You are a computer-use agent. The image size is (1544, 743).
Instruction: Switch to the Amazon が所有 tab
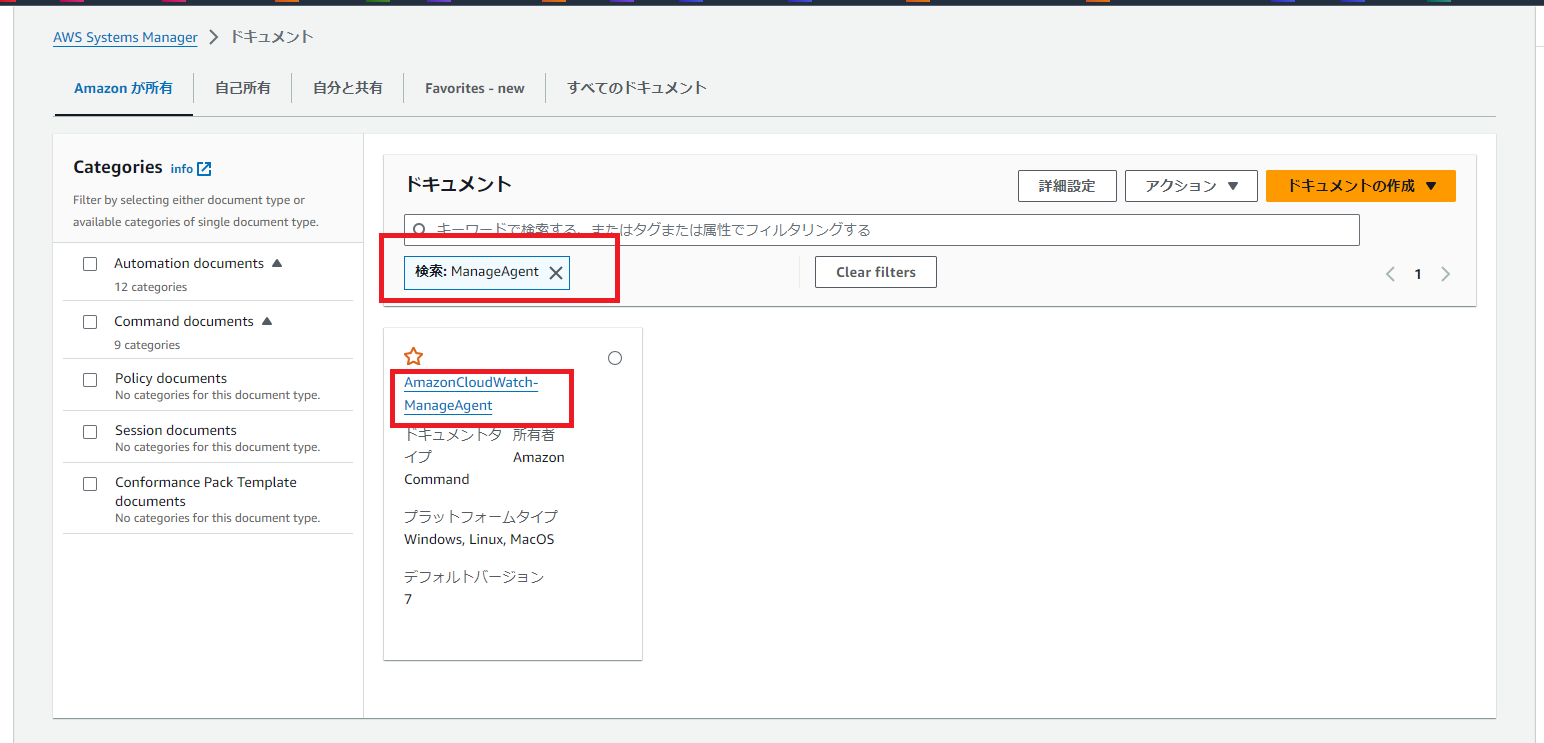[x=123, y=88]
